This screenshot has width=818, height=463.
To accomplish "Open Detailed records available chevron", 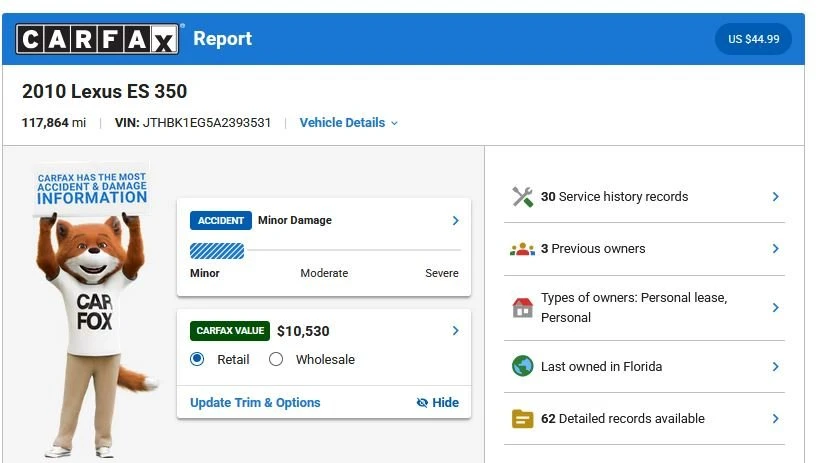I will 776,419.
